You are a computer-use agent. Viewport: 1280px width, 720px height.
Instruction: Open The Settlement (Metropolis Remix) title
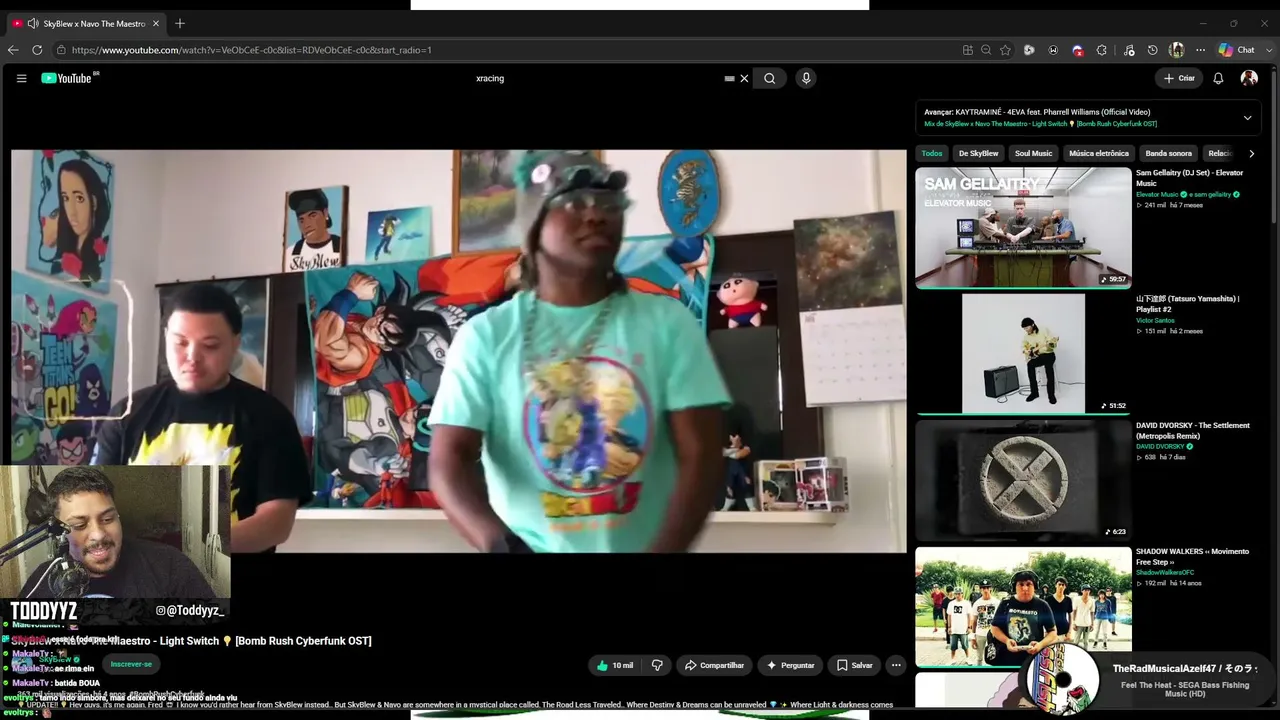click(x=1193, y=431)
